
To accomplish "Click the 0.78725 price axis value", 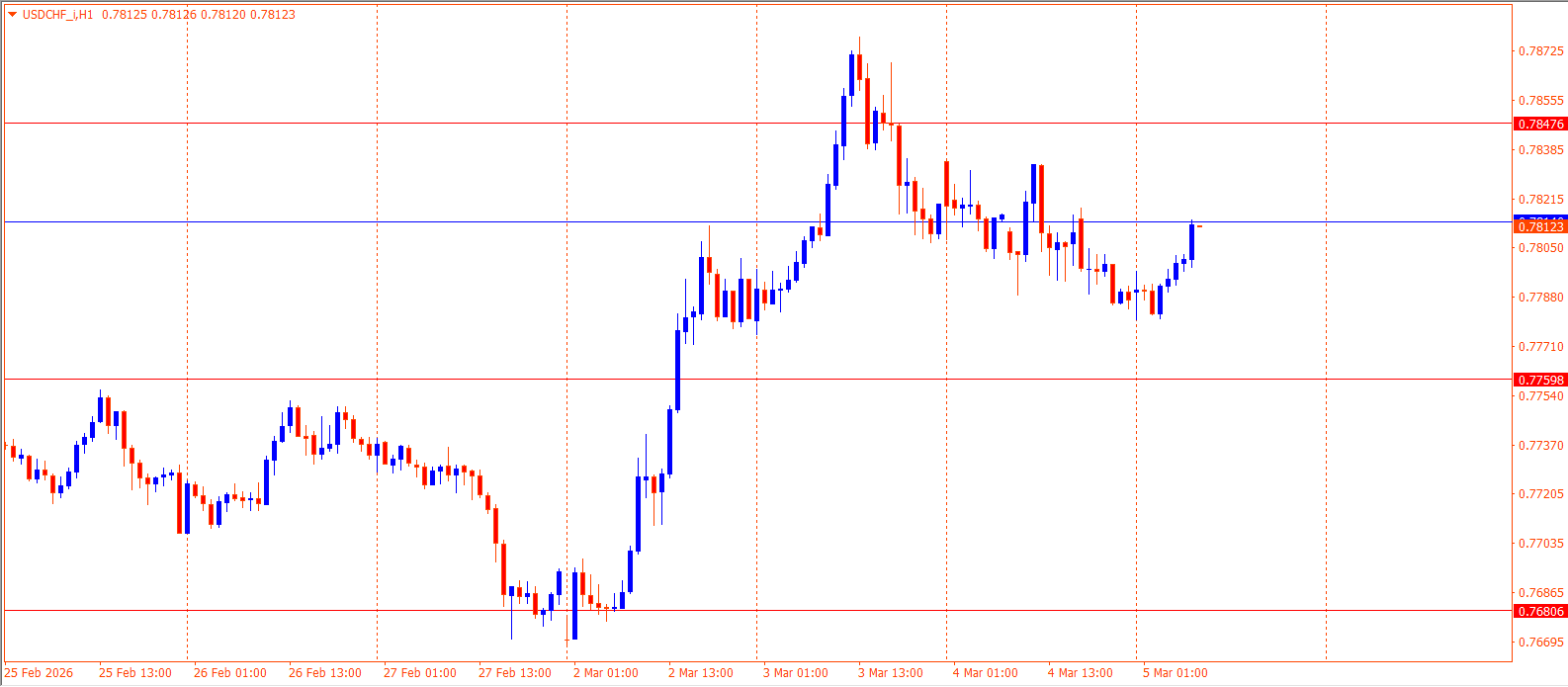I will point(1541,51).
